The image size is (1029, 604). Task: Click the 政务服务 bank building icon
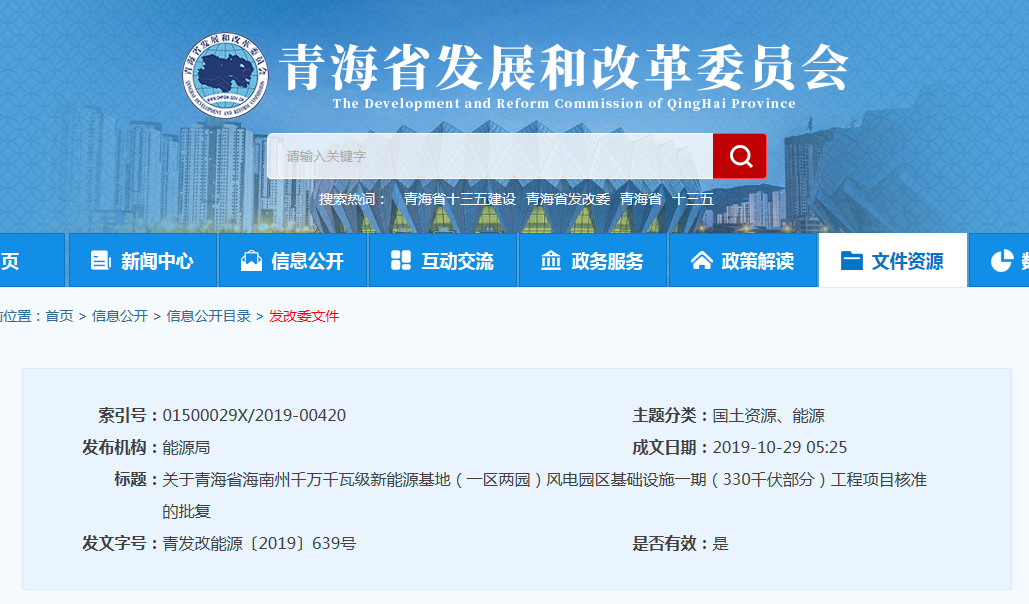coord(551,261)
